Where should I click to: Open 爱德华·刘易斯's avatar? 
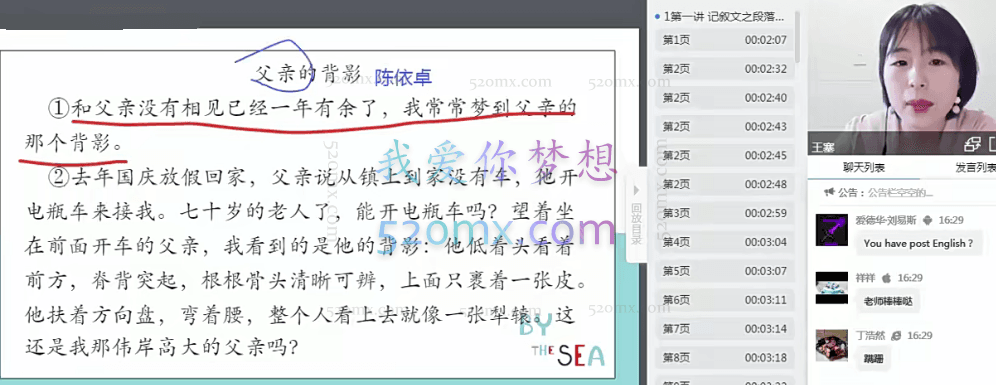pyautogui.click(x=831, y=230)
